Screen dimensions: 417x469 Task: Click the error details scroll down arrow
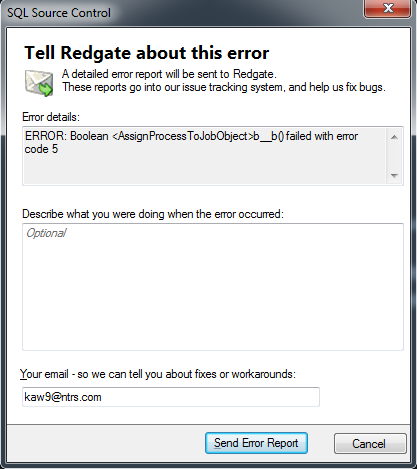point(394,175)
